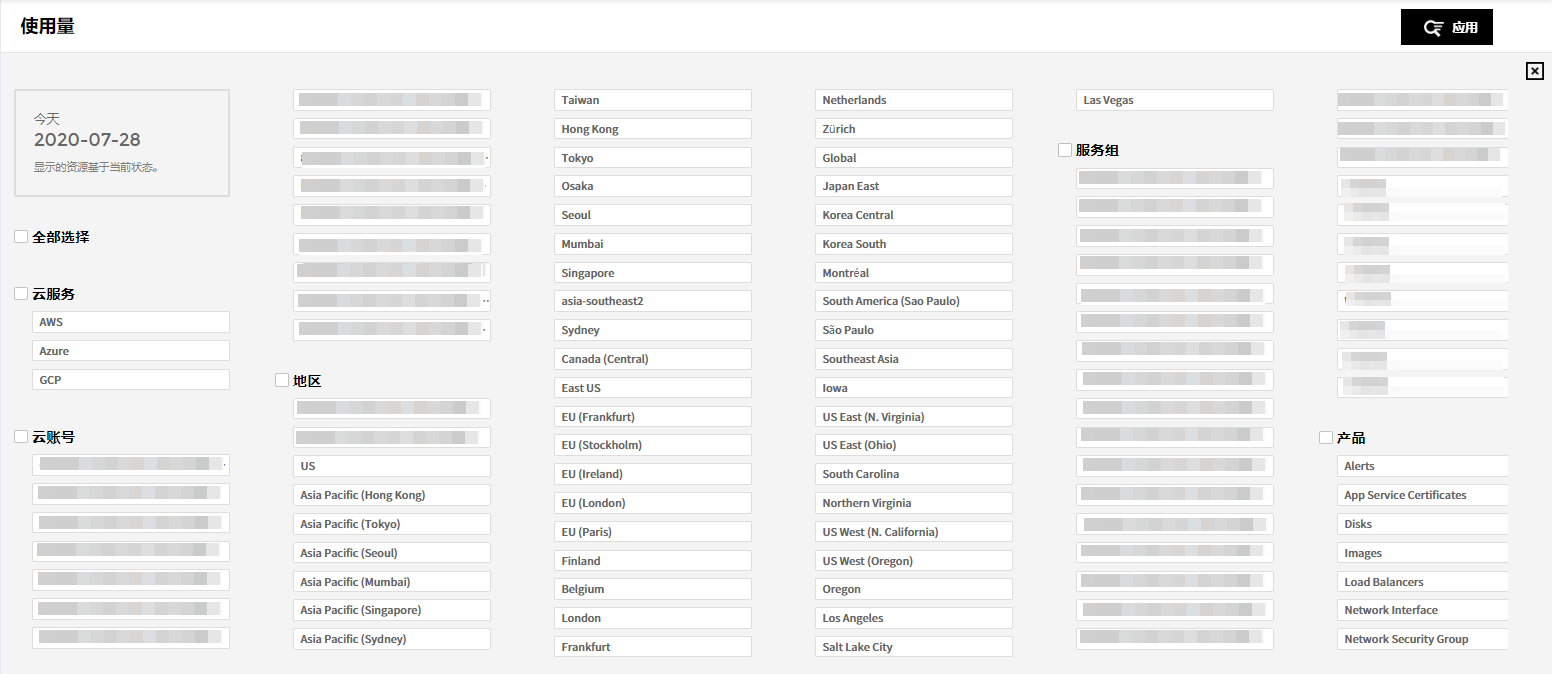Screen dimensions: 1552x674
Task: Select the Korea Central region
Action: click(914, 215)
